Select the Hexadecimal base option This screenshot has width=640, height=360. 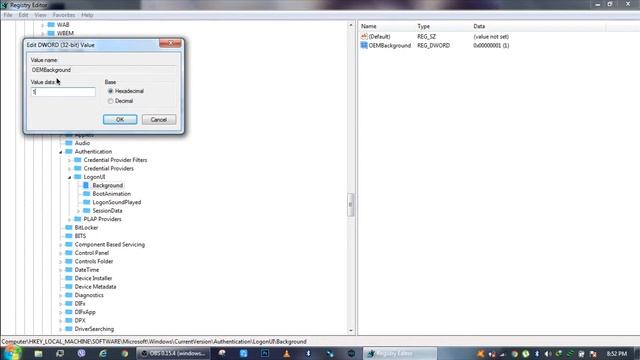tap(111, 91)
